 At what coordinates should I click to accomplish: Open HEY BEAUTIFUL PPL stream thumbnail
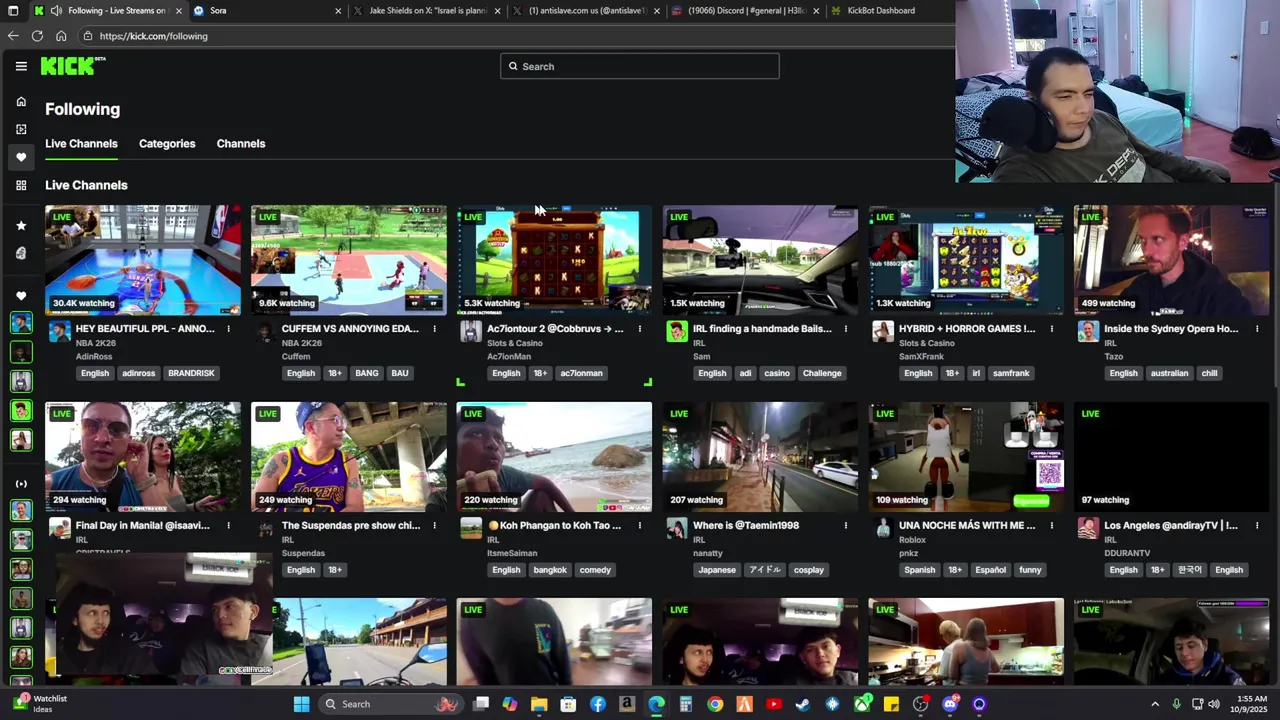(x=143, y=260)
